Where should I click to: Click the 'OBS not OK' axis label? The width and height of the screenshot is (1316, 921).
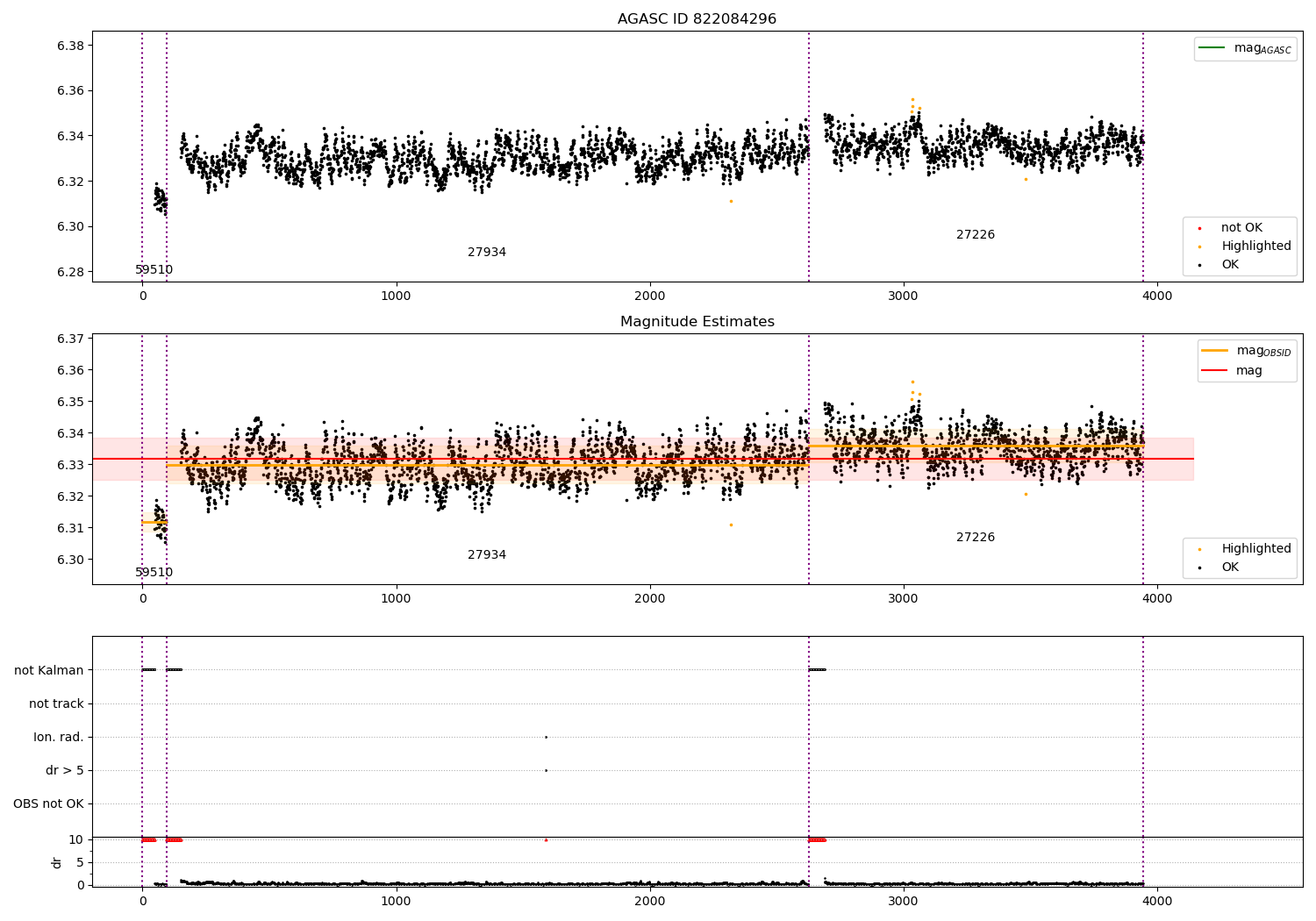[x=48, y=804]
